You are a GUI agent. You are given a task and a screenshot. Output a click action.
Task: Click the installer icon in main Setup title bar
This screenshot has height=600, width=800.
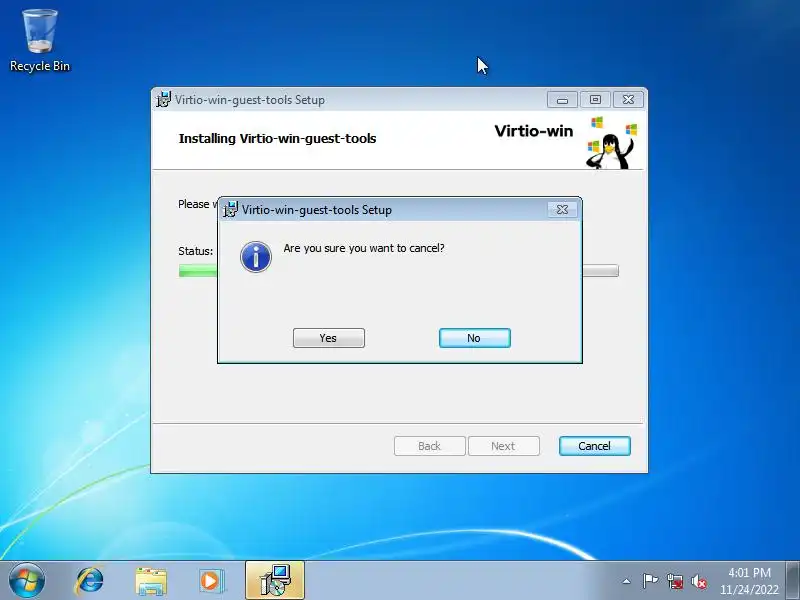(163, 99)
